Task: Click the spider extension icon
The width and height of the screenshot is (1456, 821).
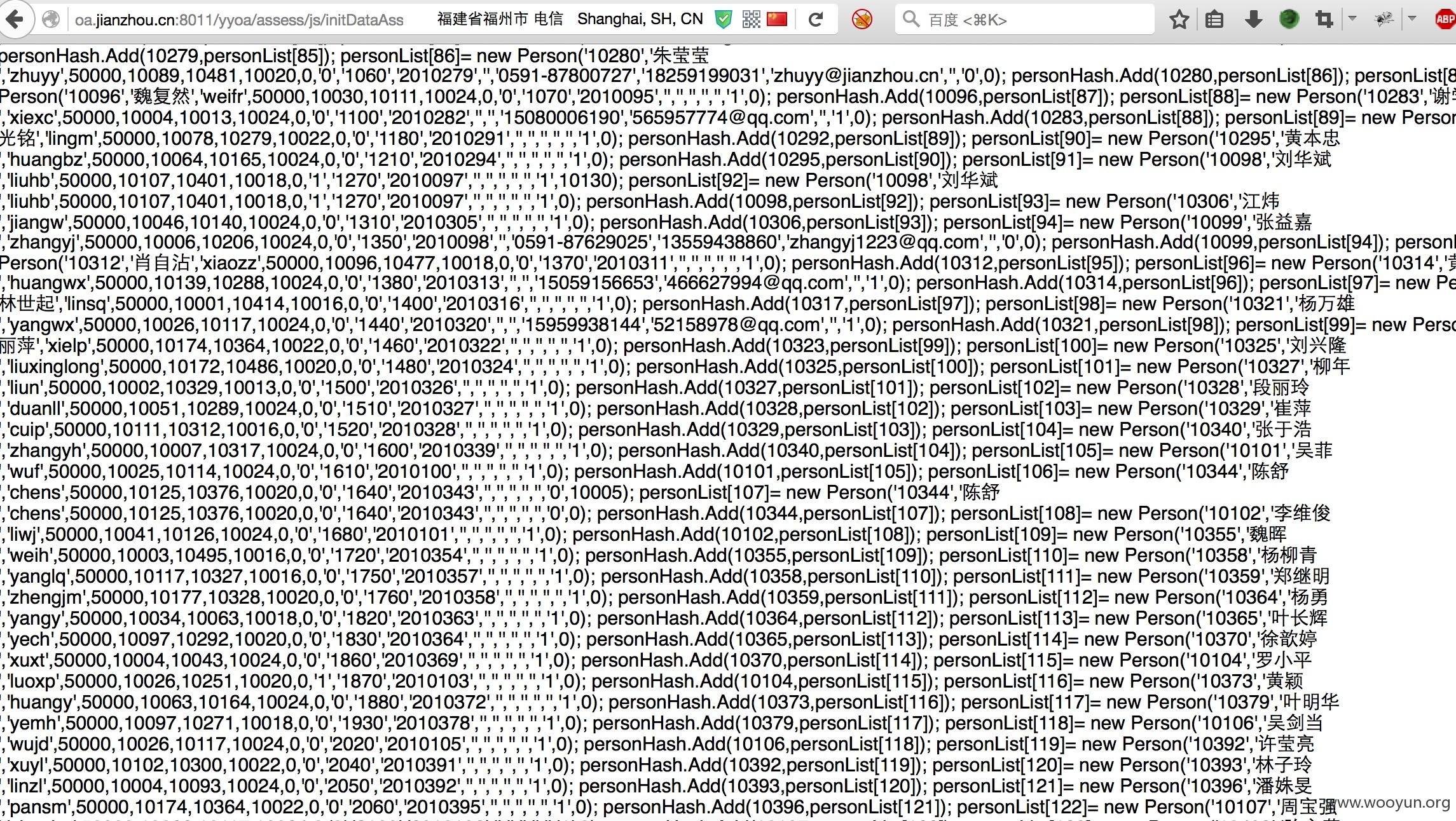Action: point(1384,20)
